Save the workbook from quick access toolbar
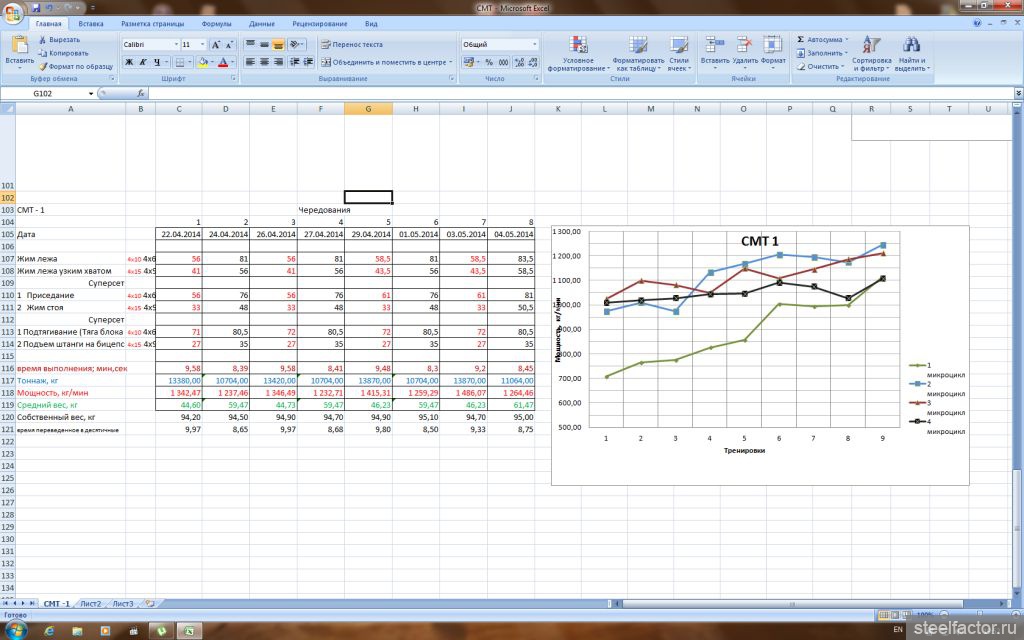This screenshot has width=1024, height=640. click(x=36, y=8)
